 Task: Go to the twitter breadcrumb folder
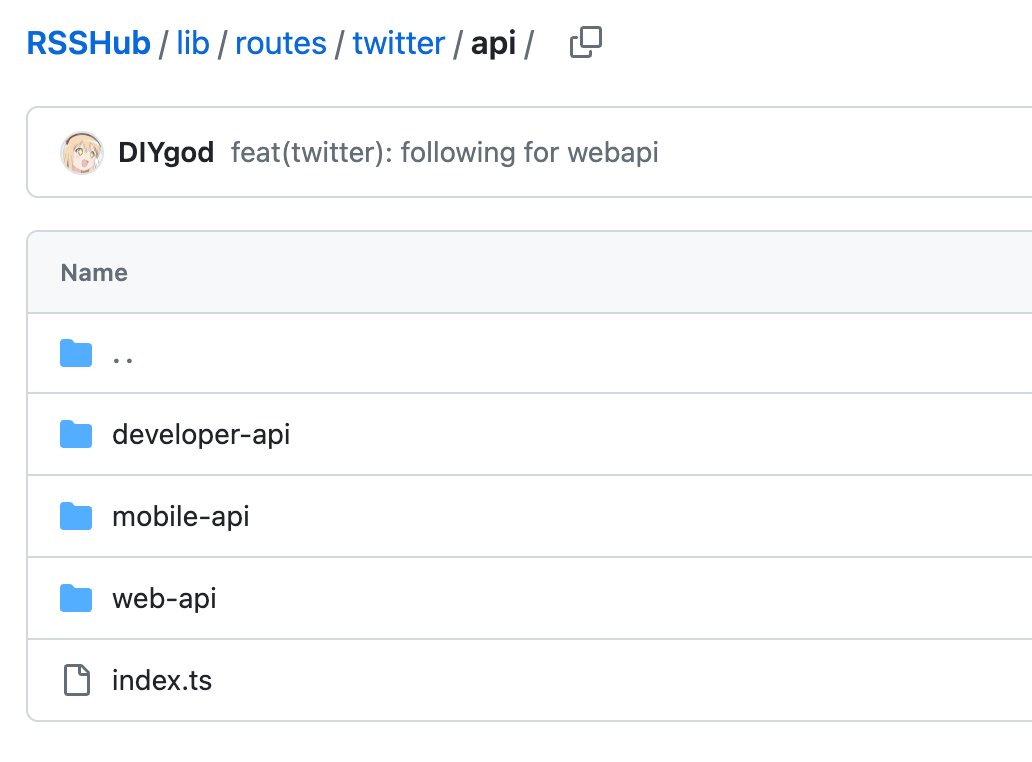coord(399,43)
